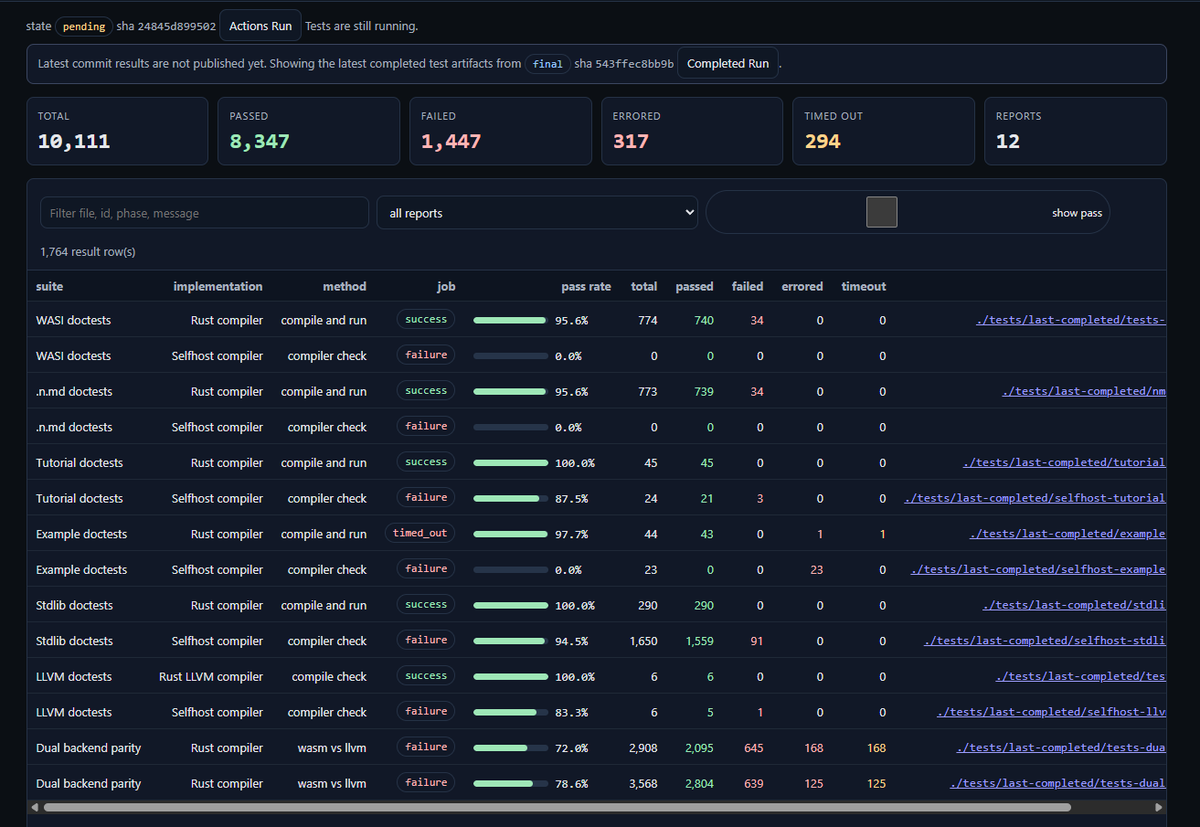The height and width of the screenshot is (827, 1200).
Task: Click the final tag badge
Action: 547,64
